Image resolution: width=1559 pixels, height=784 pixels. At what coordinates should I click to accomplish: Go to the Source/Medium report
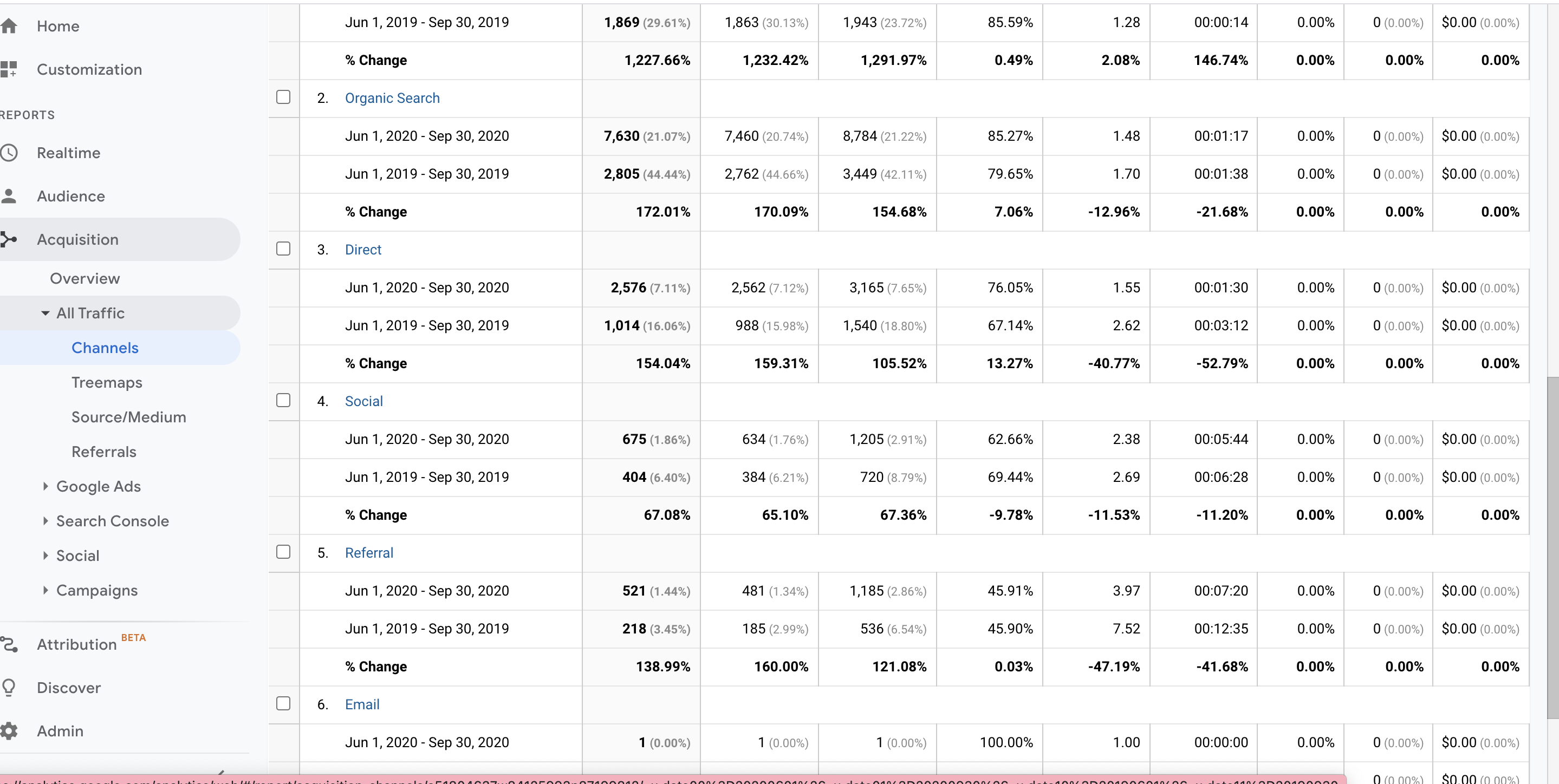click(x=129, y=417)
